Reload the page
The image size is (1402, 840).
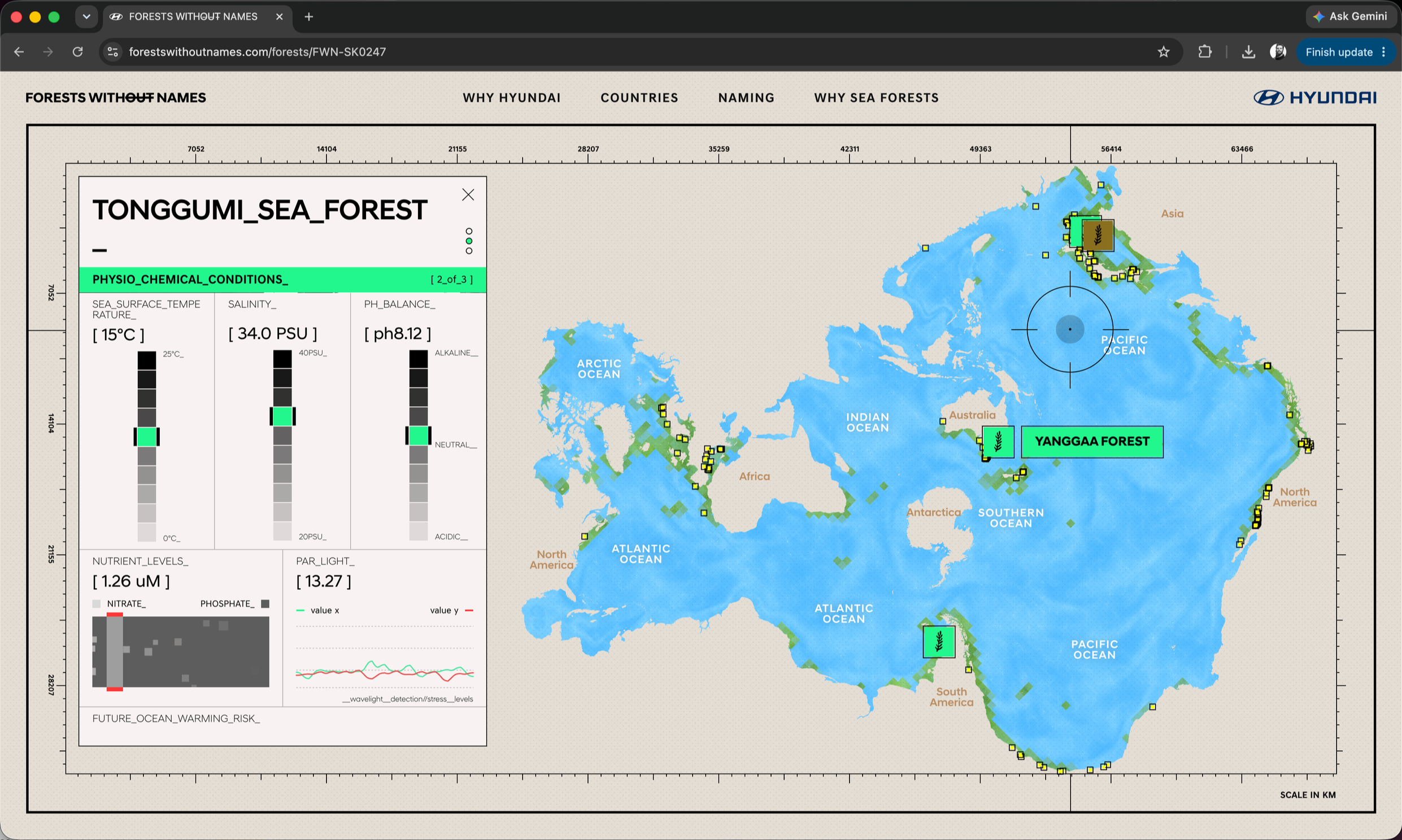pos(77,52)
